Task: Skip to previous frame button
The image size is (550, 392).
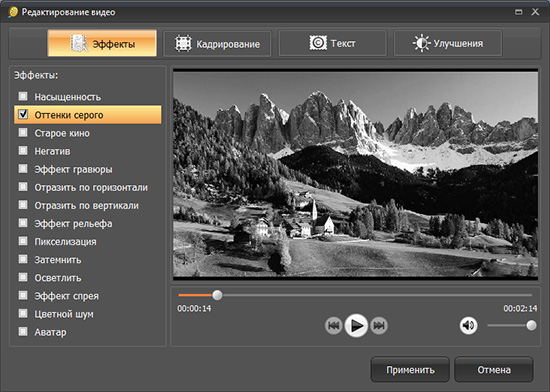Action: coord(333,326)
